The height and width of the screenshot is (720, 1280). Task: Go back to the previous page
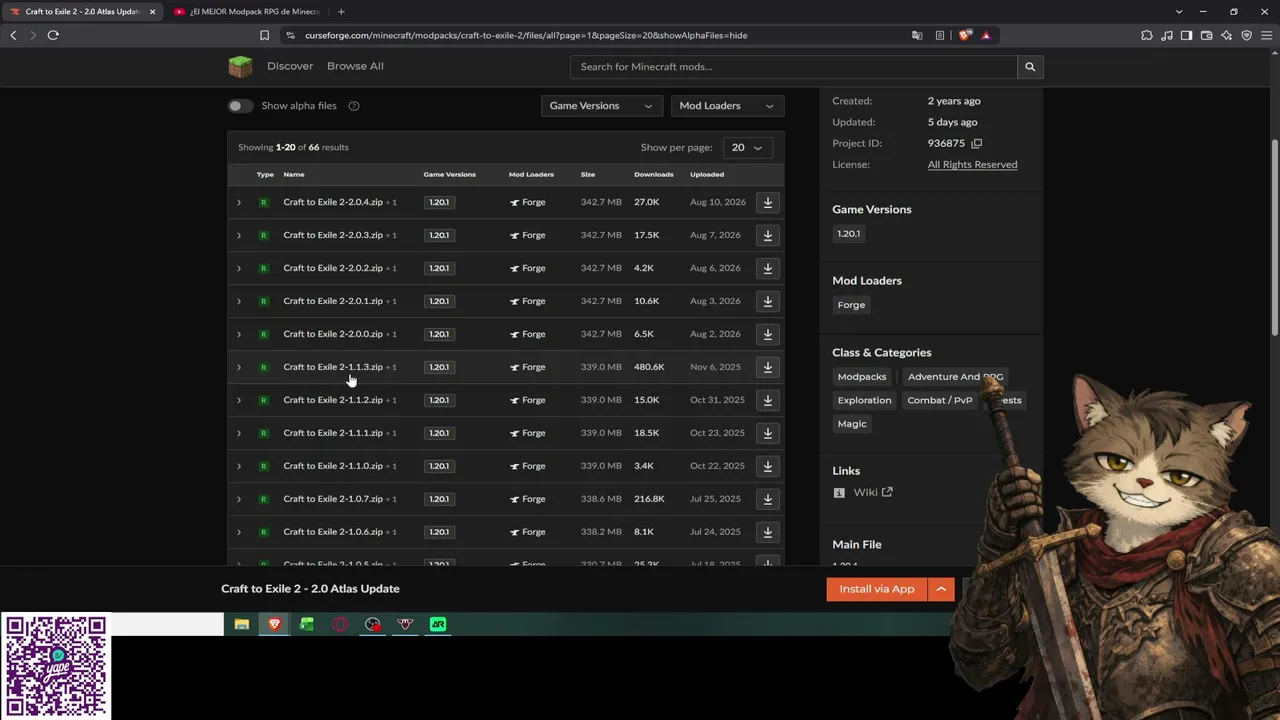tap(13, 35)
